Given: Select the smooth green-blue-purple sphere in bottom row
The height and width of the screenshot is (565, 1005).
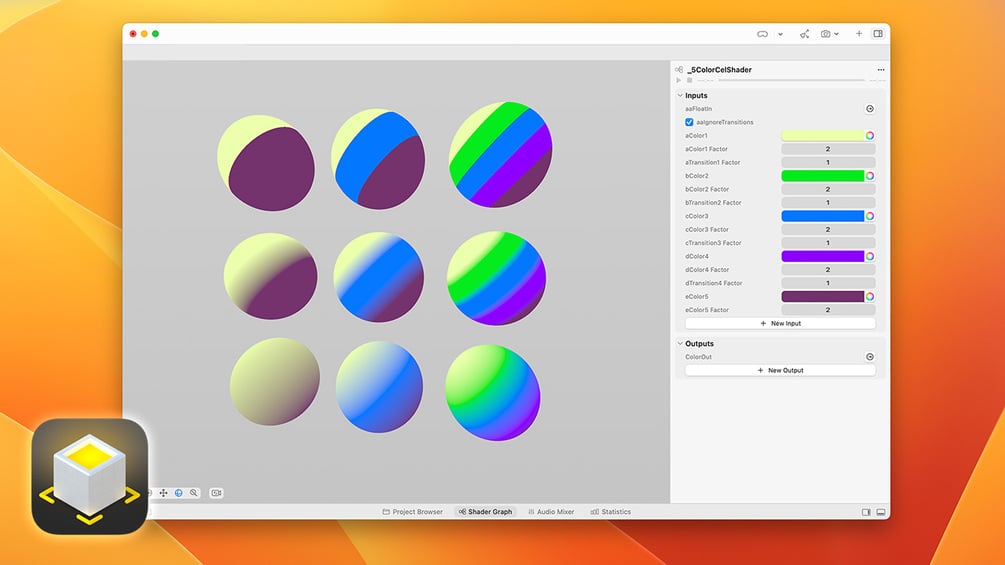Looking at the screenshot, I should [493, 392].
